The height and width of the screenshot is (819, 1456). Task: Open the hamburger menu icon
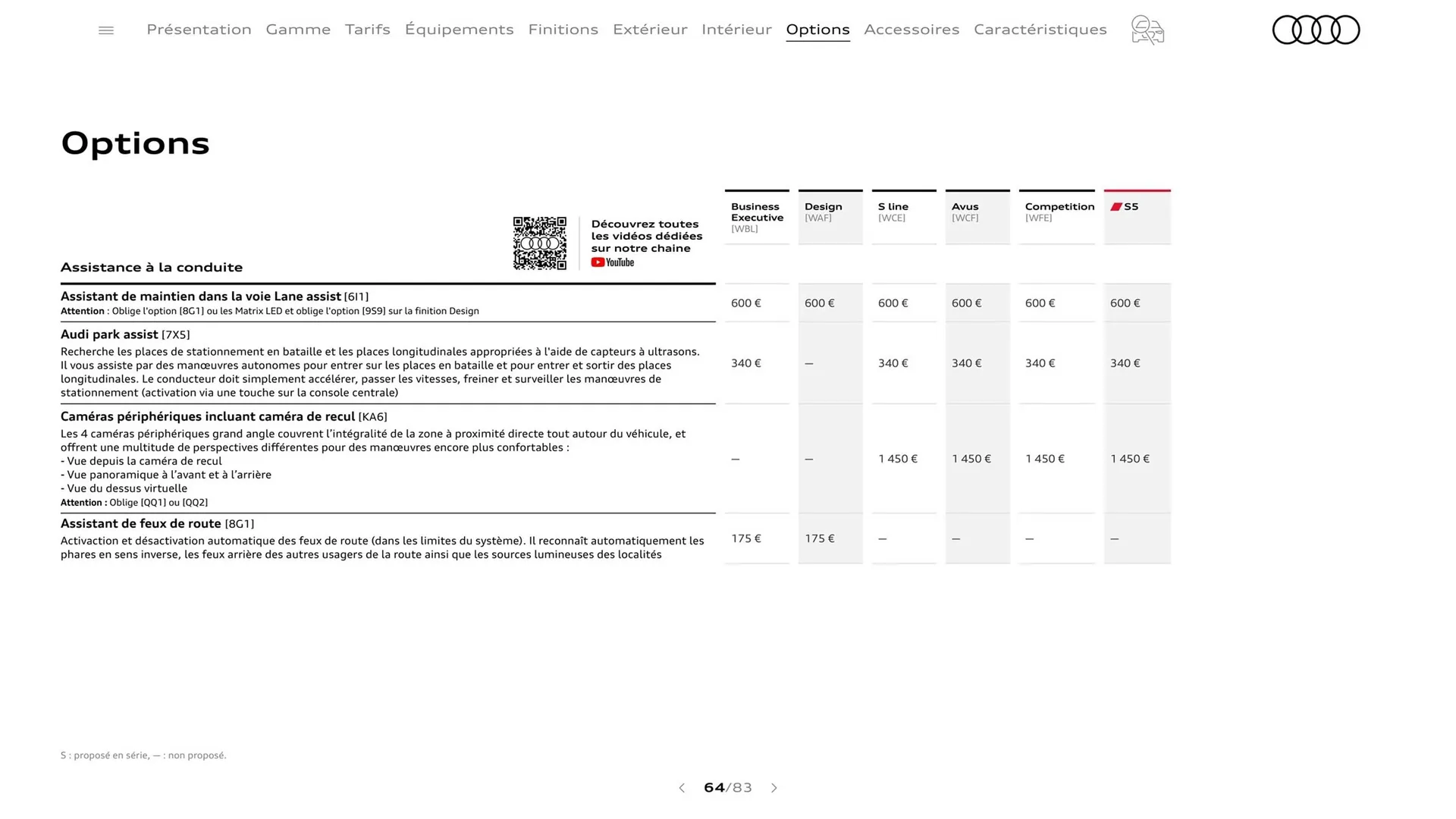pos(106,30)
